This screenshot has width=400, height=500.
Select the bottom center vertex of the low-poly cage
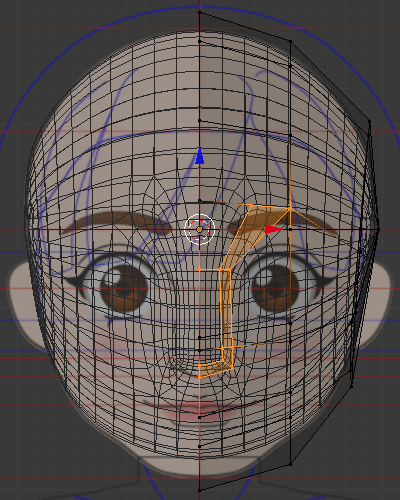pyautogui.click(x=200, y=490)
